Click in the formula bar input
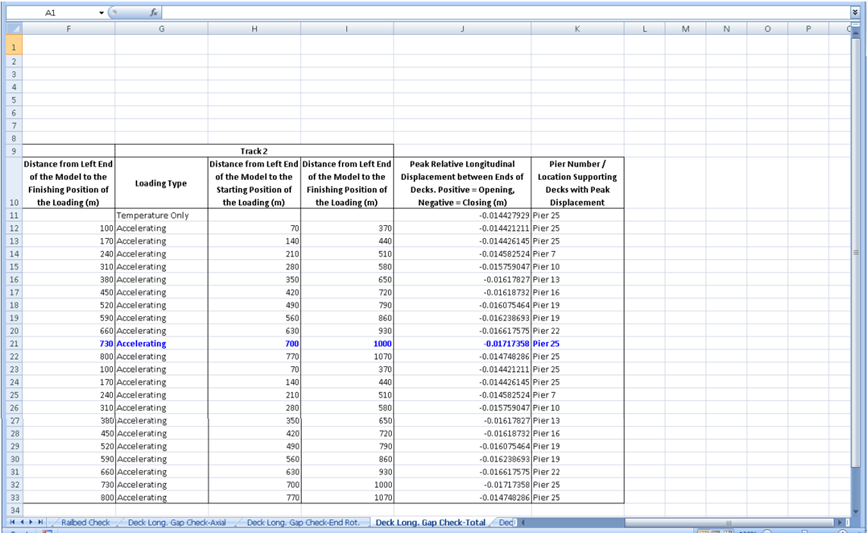 click(500, 13)
